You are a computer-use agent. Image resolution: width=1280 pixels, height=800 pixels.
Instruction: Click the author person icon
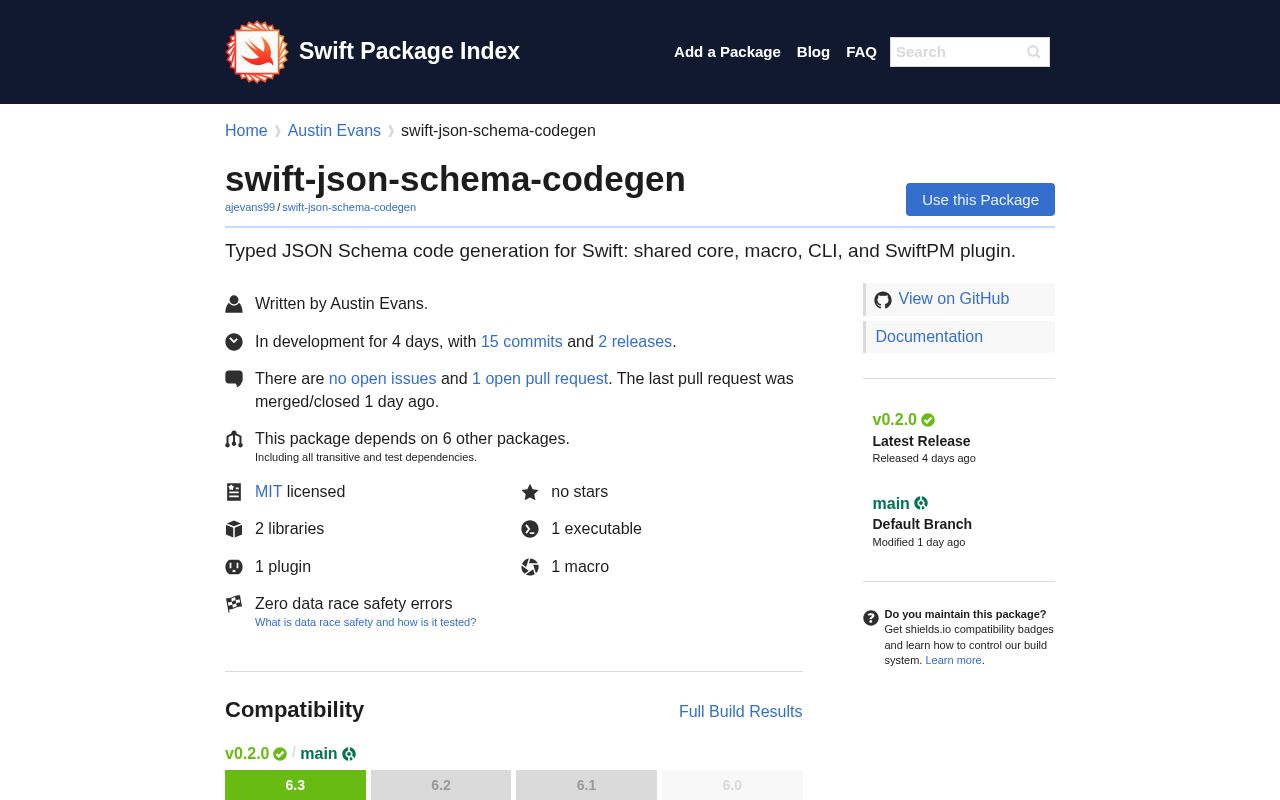tap(234, 304)
